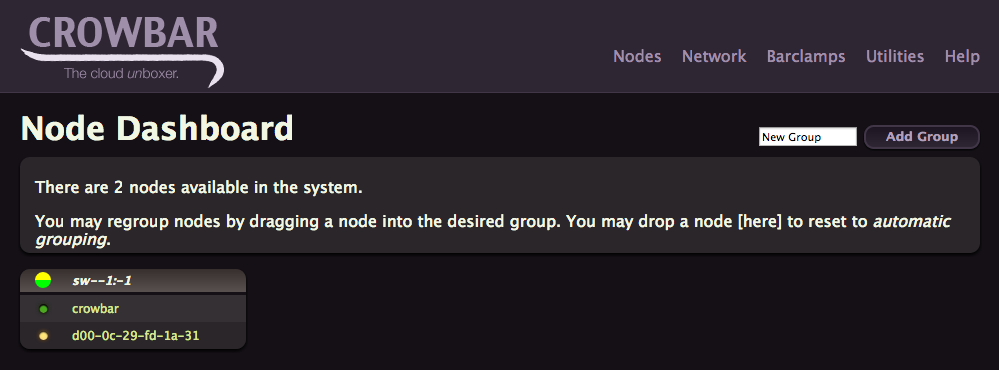Click the green status dot beside crowbar

pyautogui.click(x=43, y=309)
